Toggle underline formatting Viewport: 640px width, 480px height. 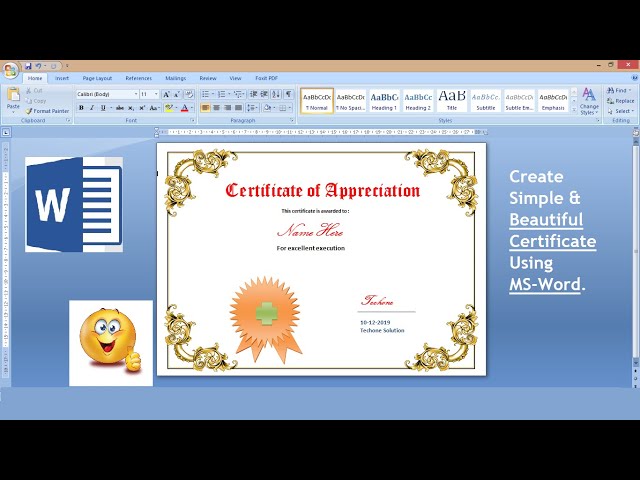click(x=103, y=108)
